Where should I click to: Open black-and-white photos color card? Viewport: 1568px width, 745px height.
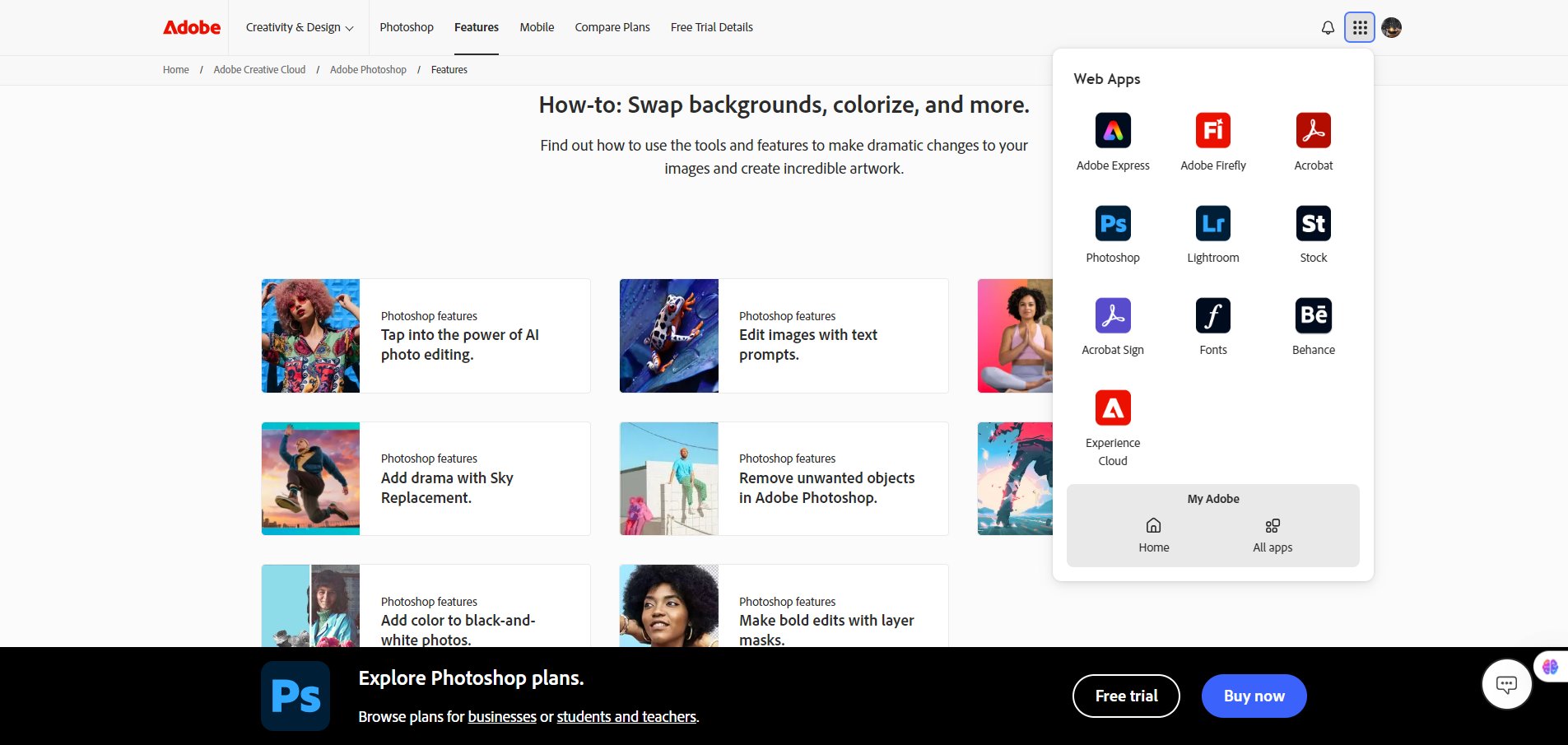pyautogui.click(x=426, y=606)
